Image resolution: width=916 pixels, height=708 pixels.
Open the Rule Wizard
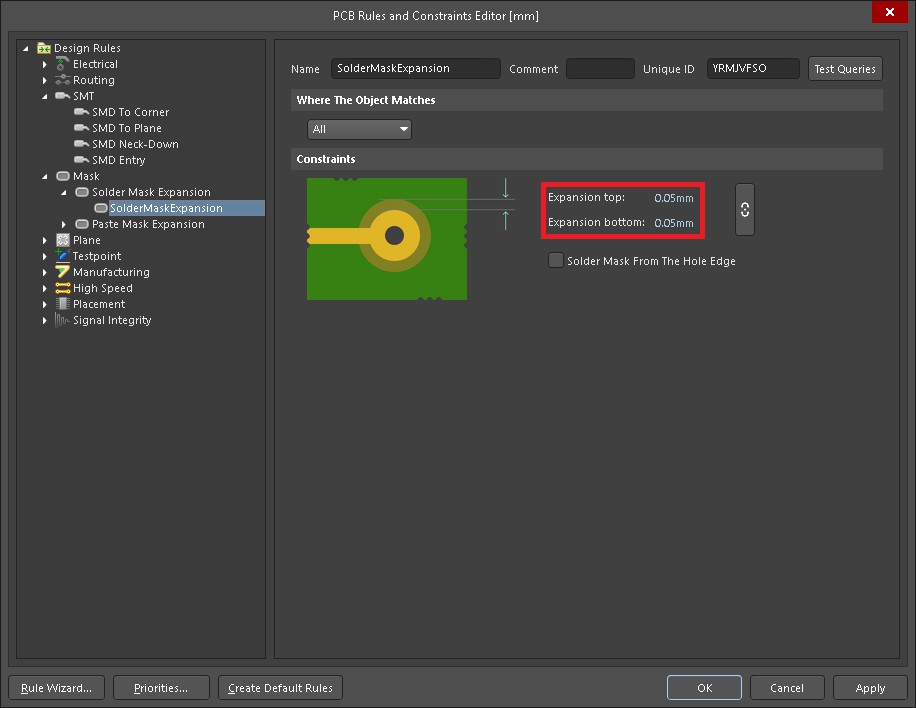click(56, 688)
